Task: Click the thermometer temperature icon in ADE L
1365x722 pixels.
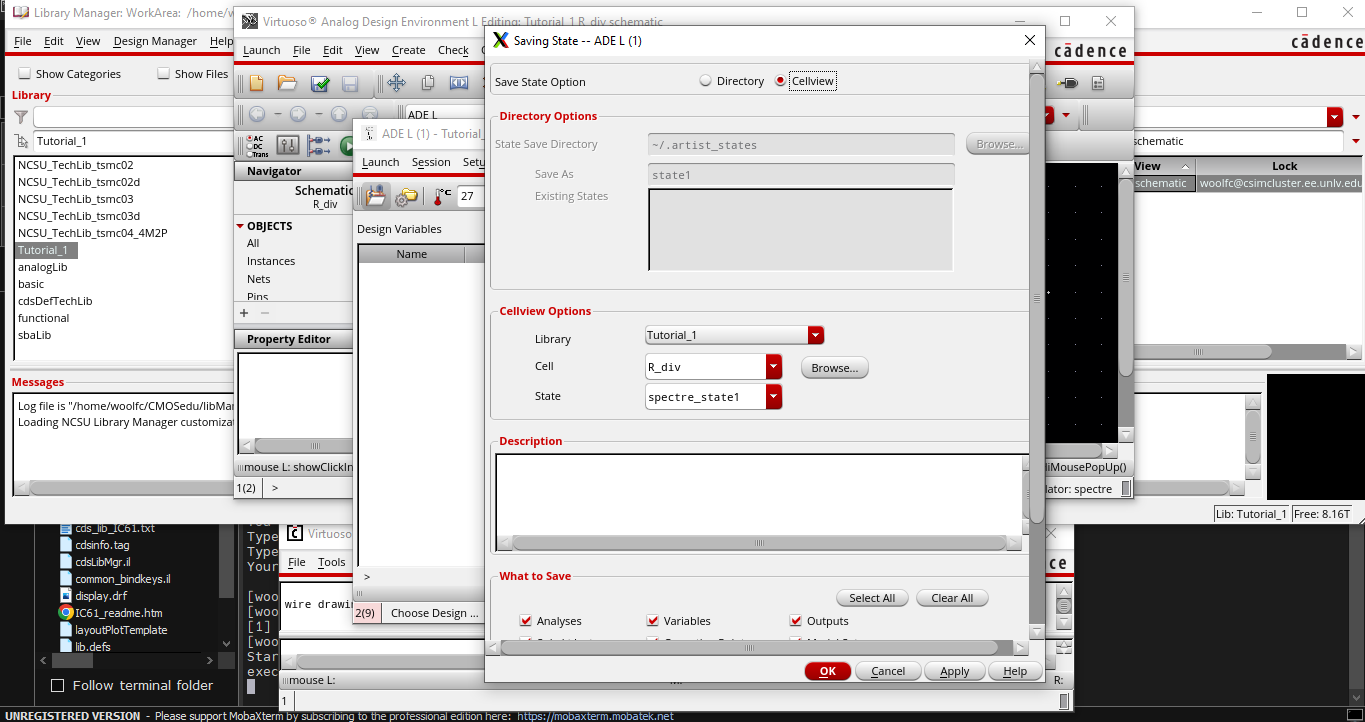Action: pos(443,196)
